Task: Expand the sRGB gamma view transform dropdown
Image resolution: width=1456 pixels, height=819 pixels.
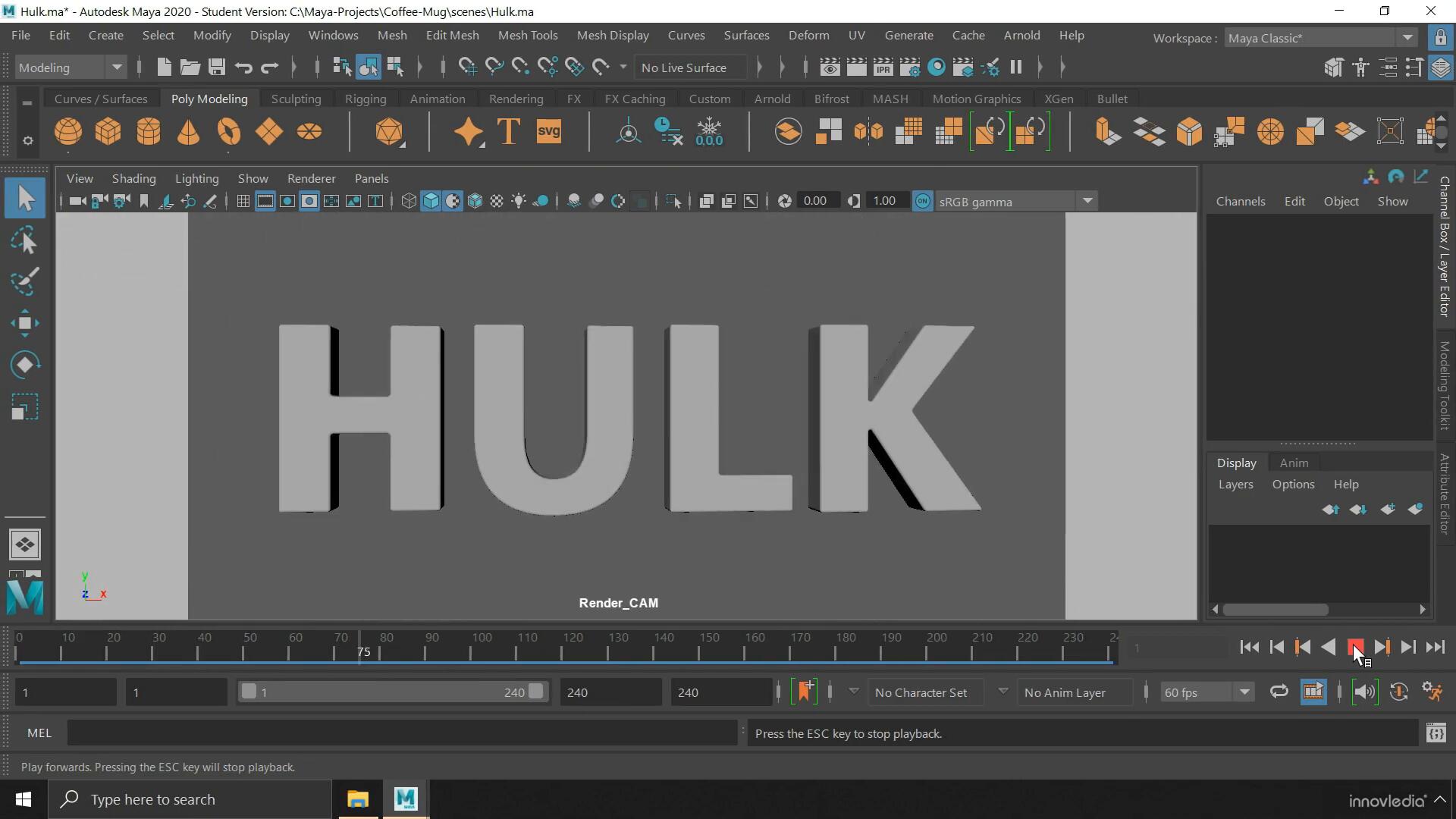Action: click(1087, 201)
